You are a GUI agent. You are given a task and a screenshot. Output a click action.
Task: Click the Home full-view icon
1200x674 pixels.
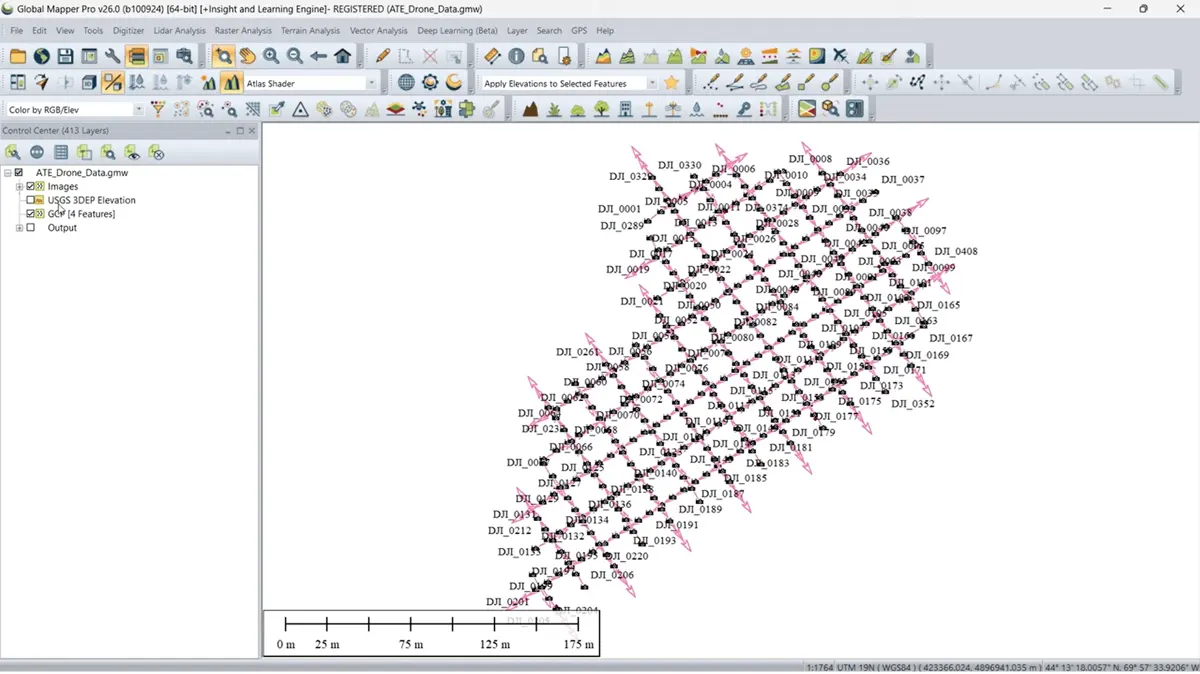click(x=343, y=56)
